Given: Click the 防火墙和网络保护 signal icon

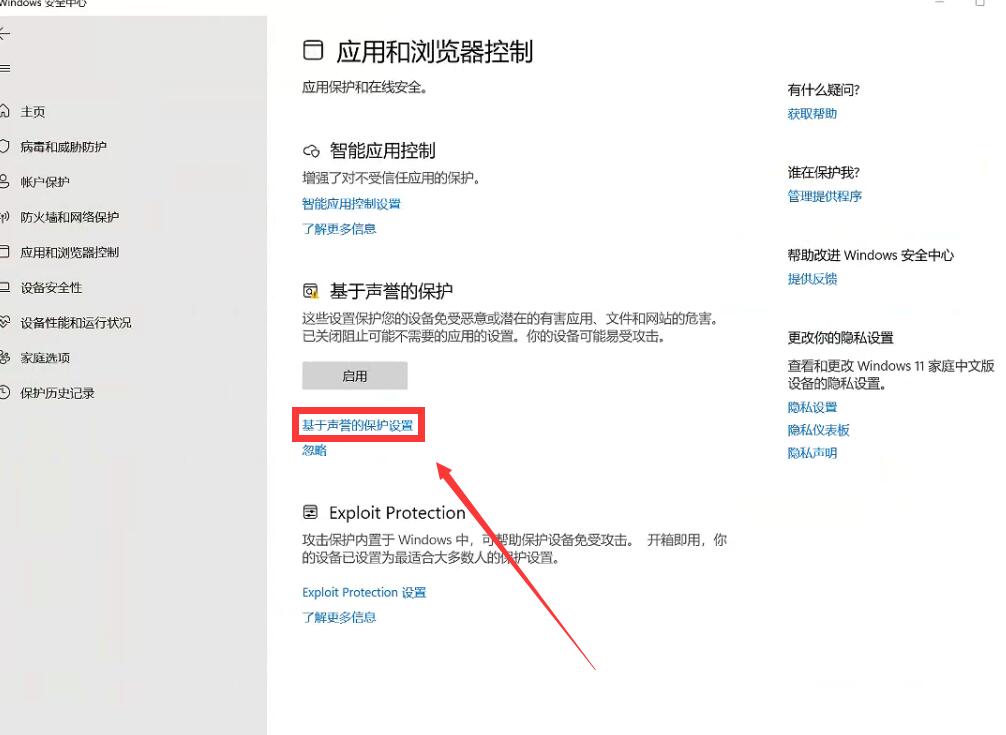Looking at the screenshot, I should tap(5, 217).
